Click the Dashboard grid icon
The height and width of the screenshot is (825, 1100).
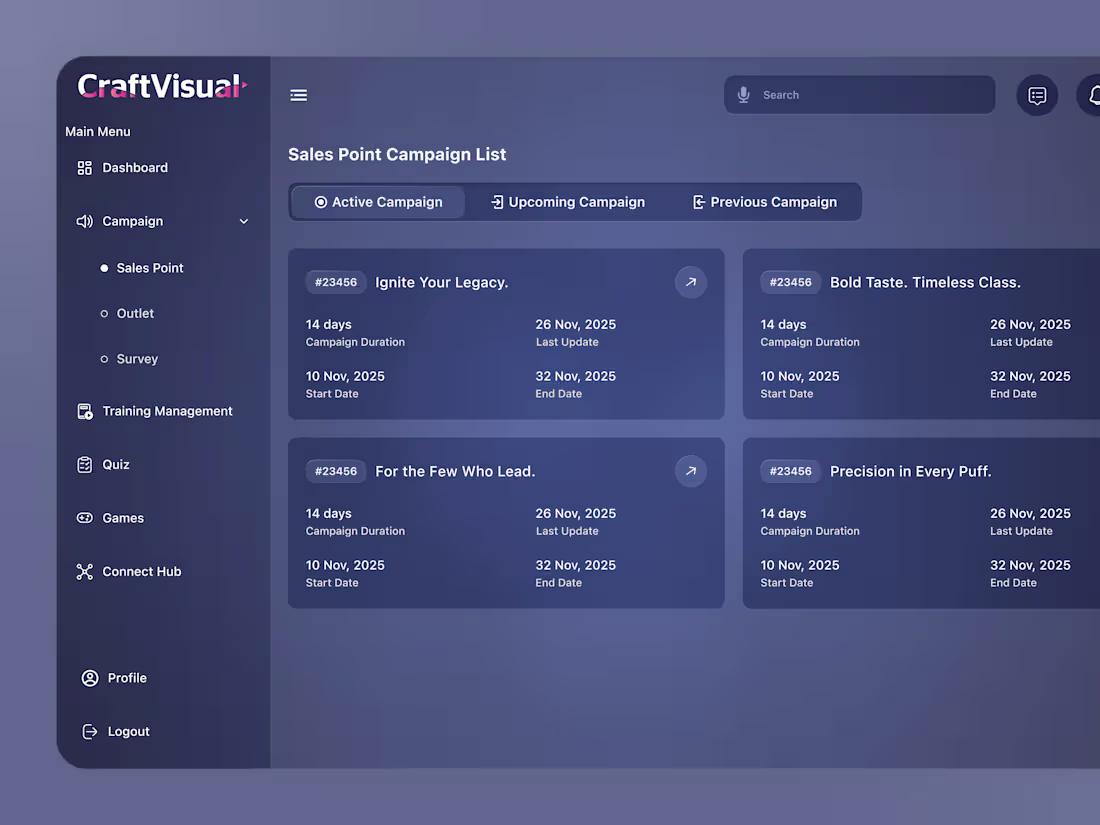coord(84,168)
